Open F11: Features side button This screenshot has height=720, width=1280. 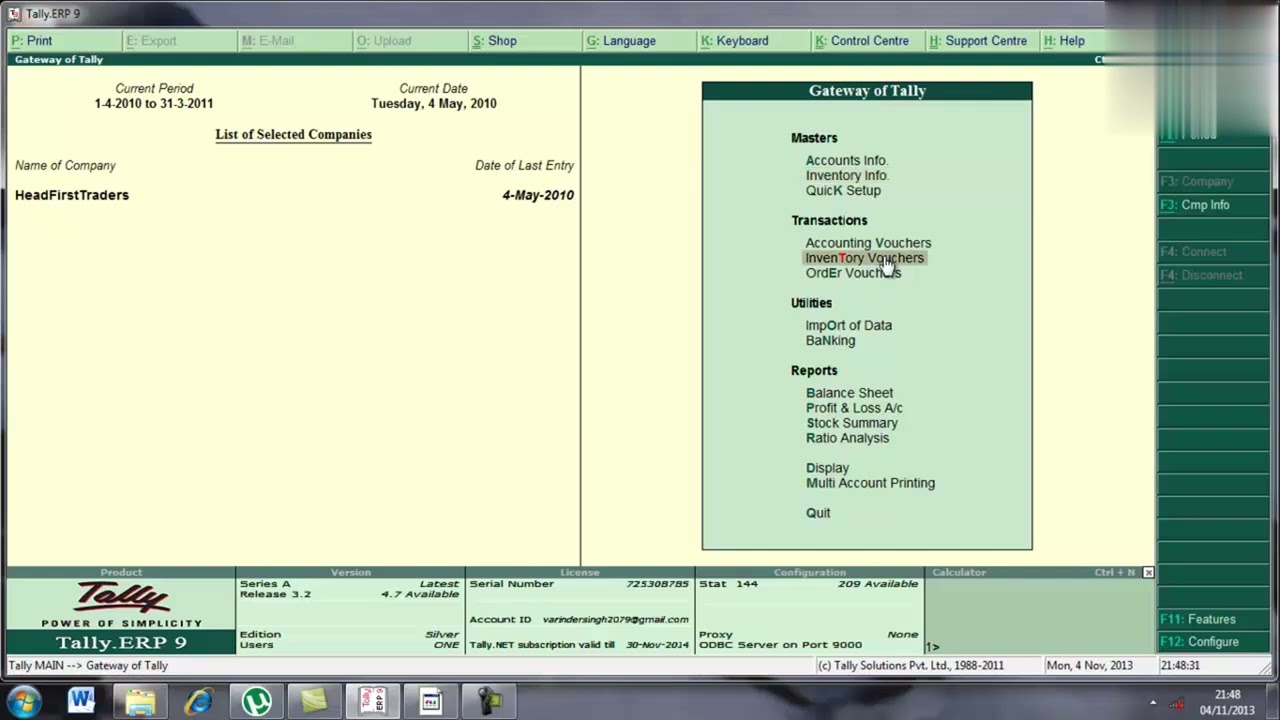tap(1215, 619)
